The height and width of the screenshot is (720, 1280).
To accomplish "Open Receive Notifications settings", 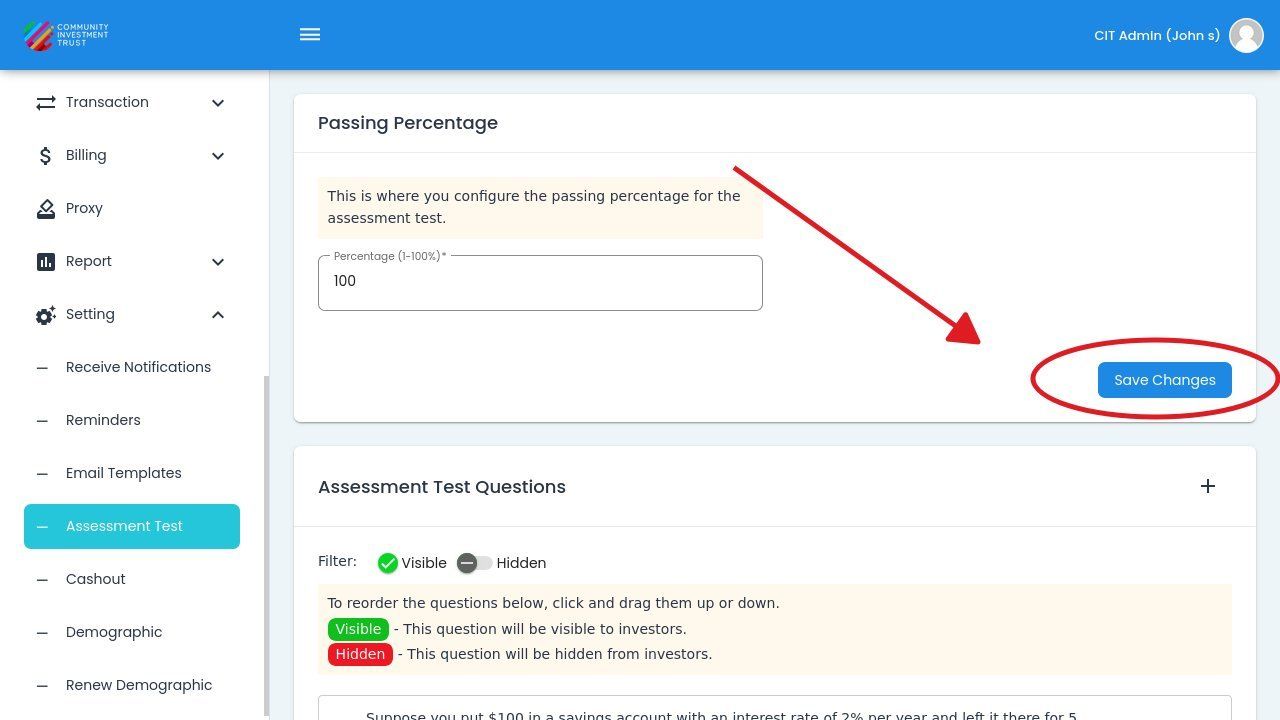I will click(138, 367).
